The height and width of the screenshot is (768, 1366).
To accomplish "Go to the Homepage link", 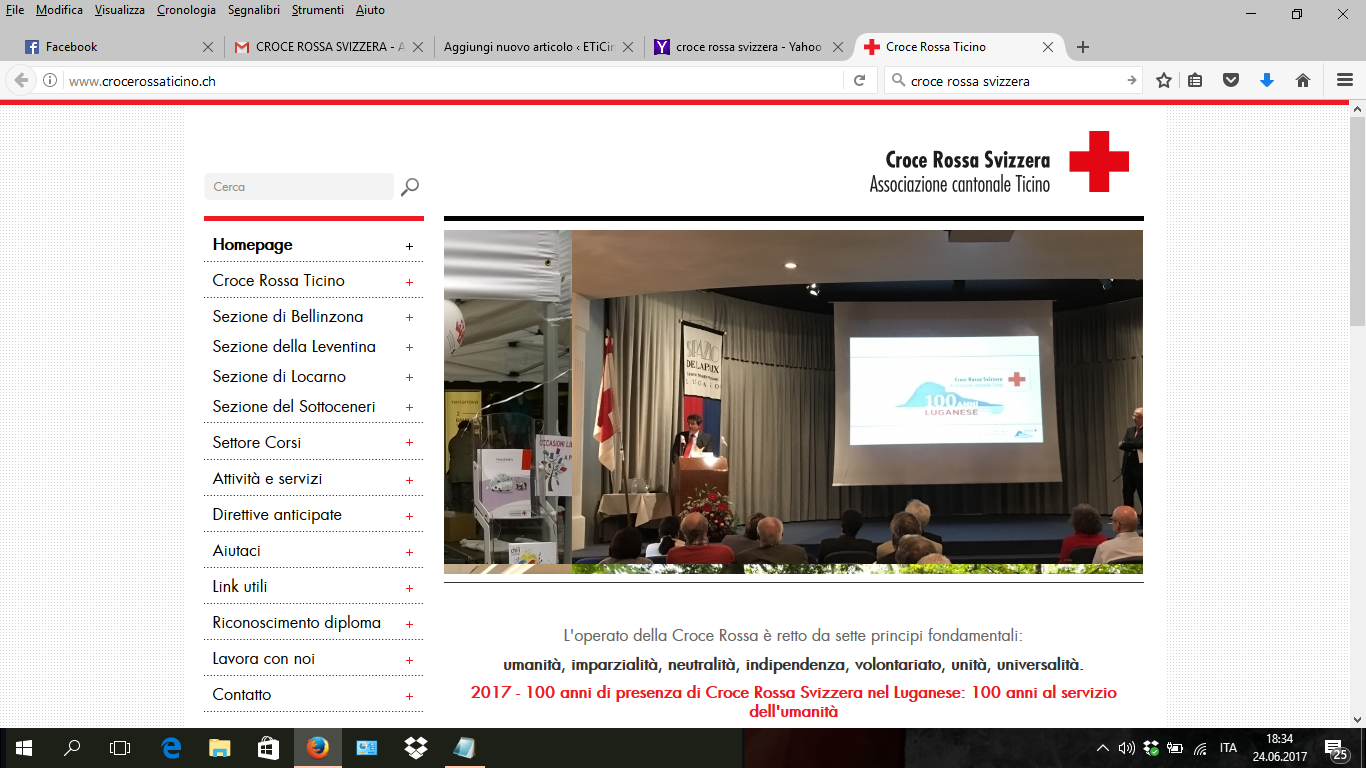I will point(253,245).
